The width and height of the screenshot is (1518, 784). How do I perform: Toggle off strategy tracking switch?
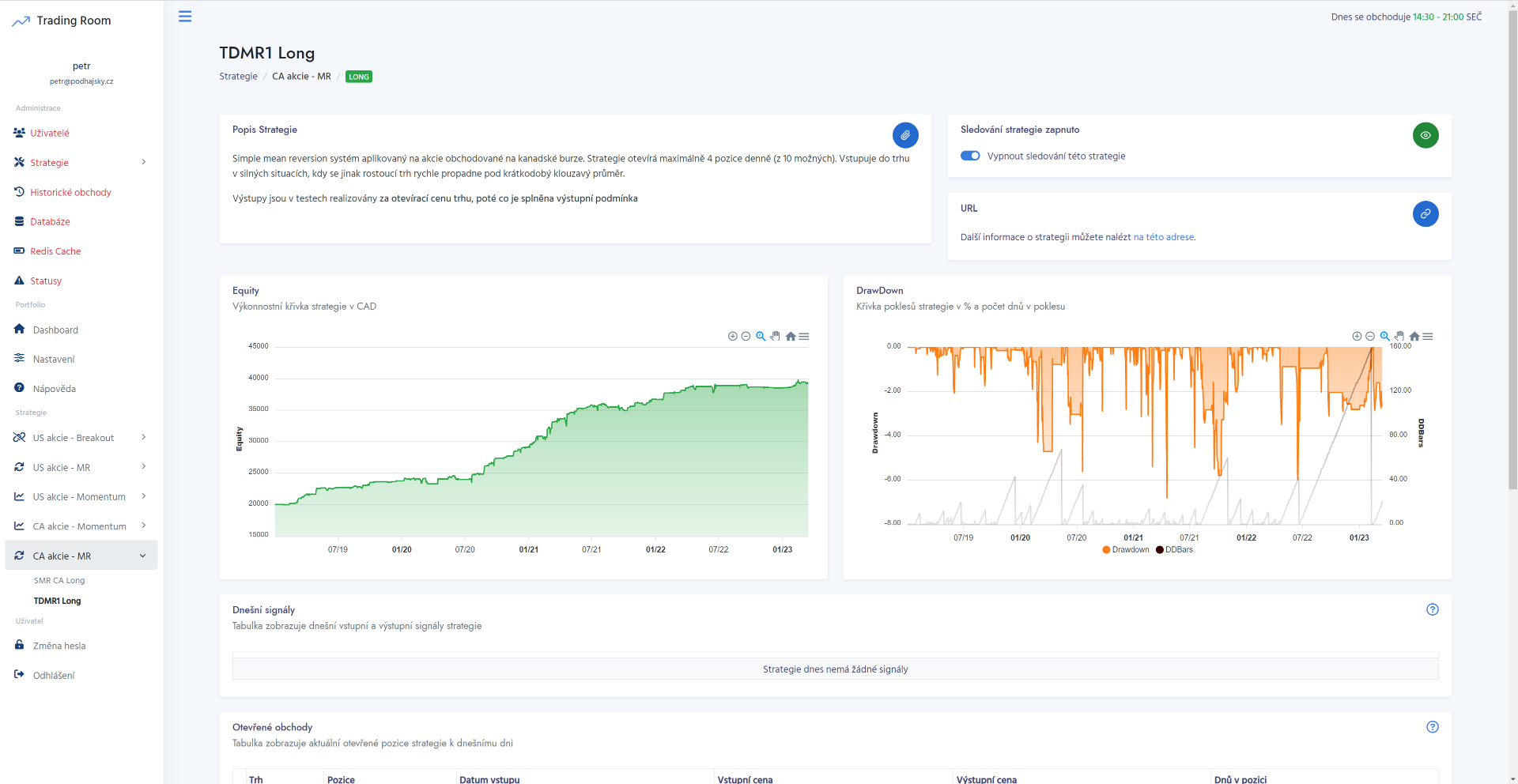(x=970, y=156)
